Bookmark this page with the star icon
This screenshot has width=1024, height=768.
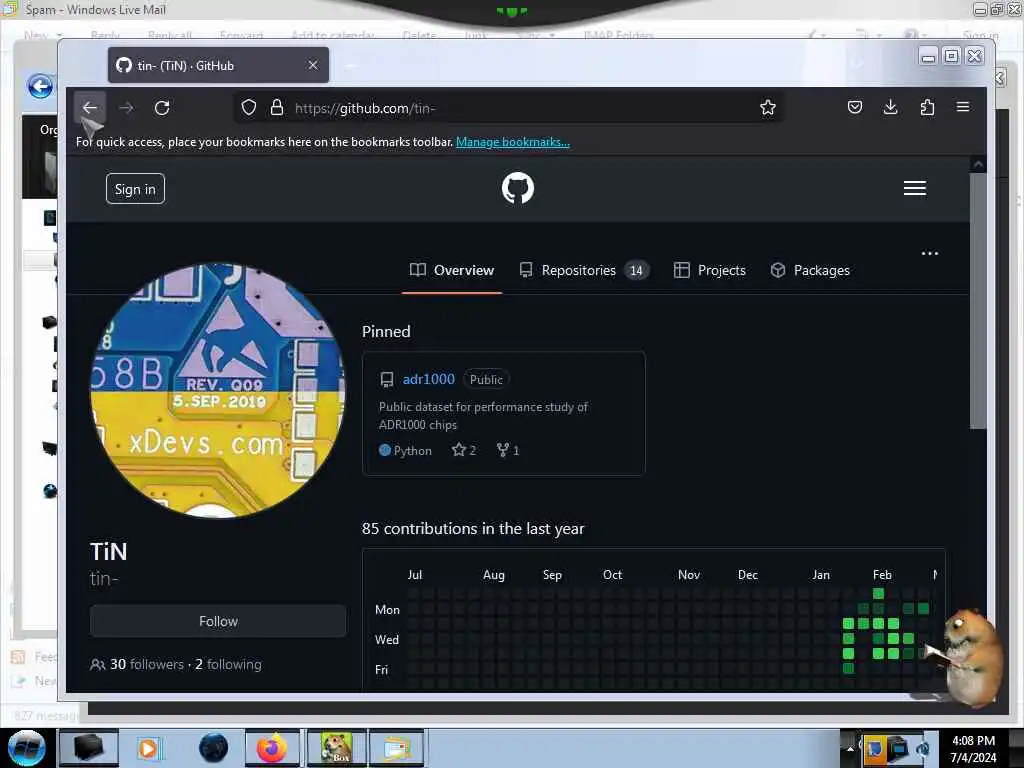click(768, 108)
